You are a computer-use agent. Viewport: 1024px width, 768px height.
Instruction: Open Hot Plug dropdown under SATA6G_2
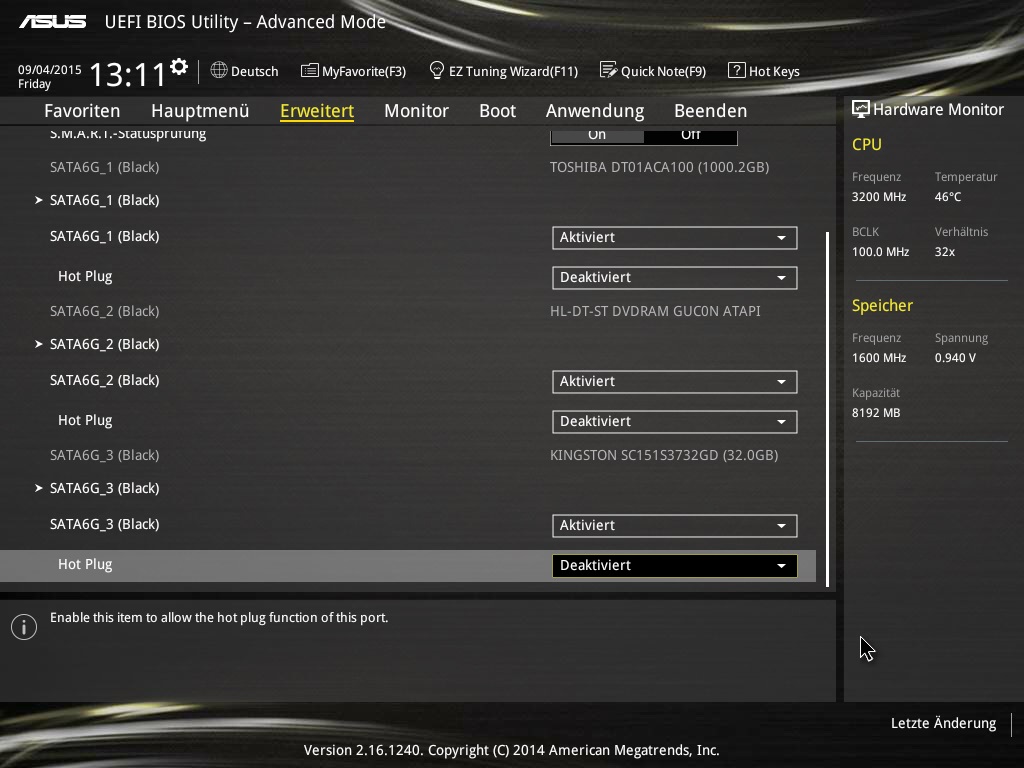[675, 421]
